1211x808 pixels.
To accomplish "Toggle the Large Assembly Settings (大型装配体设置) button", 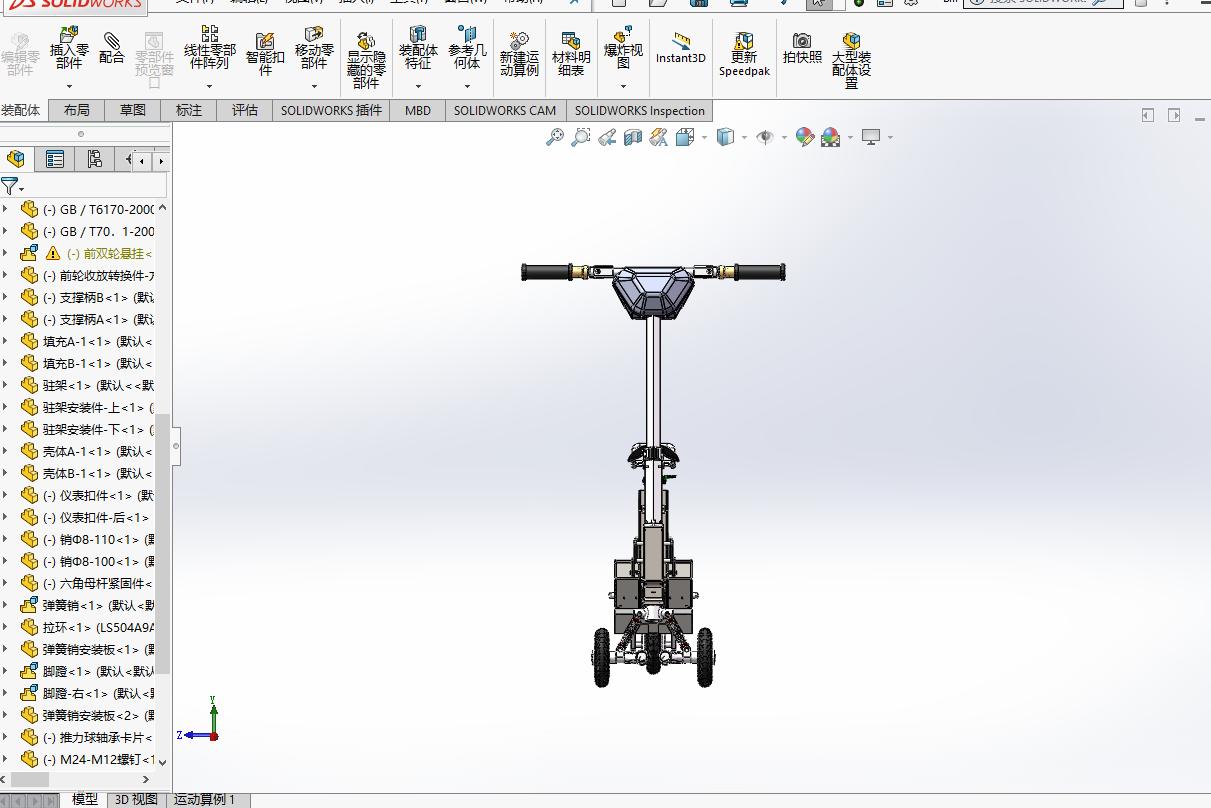I will tap(851, 60).
